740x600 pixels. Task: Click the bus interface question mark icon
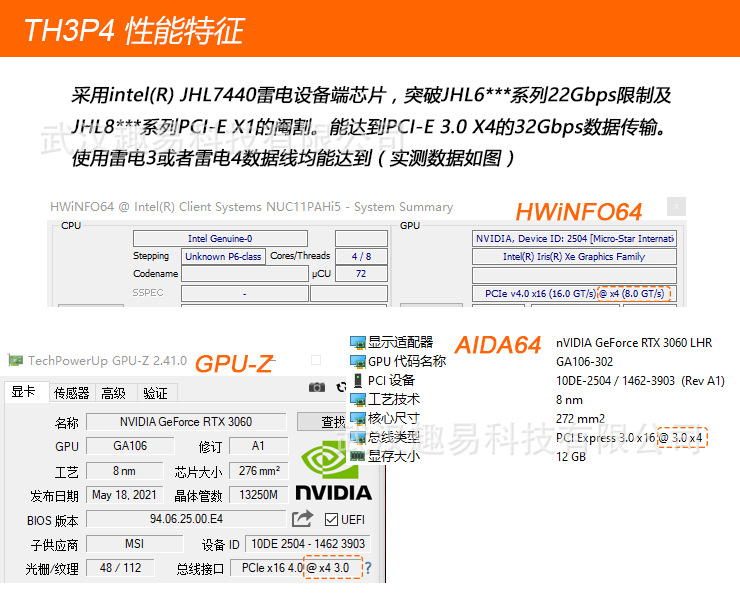coord(368,568)
